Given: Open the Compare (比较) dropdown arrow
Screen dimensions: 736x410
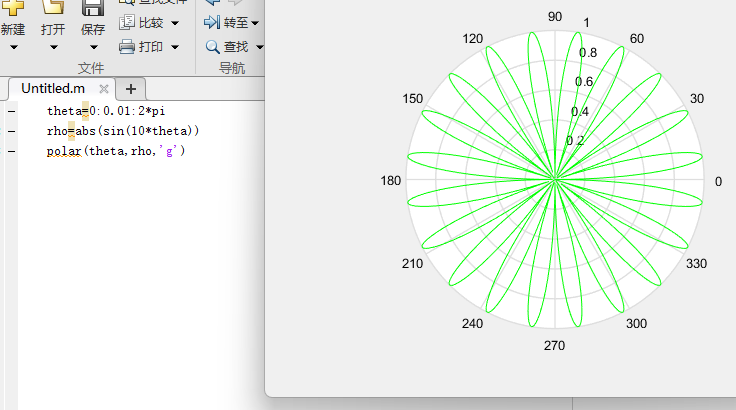Looking at the screenshot, I should [x=175, y=23].
